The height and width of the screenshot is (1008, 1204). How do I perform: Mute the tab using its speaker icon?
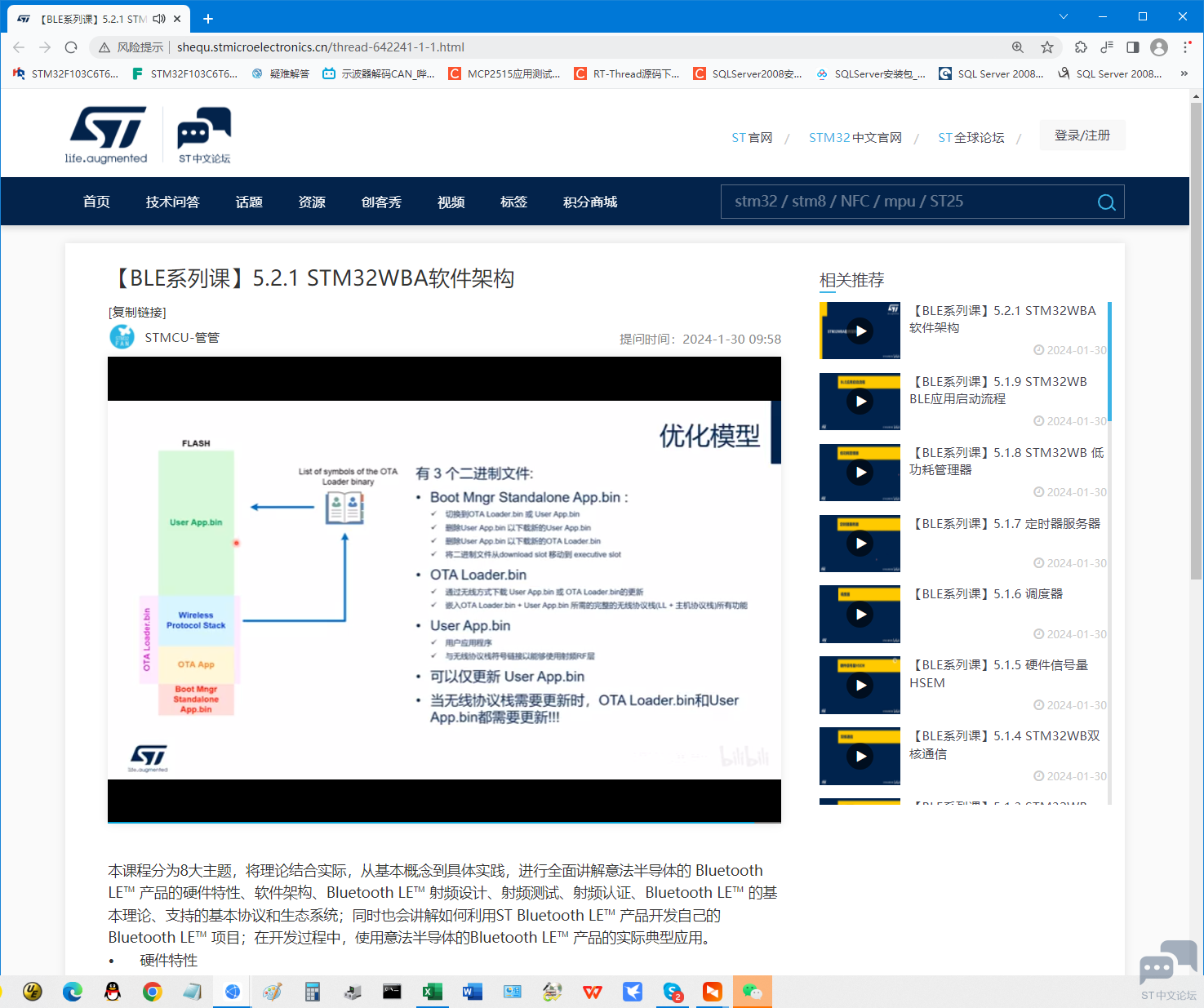(159, 18)
